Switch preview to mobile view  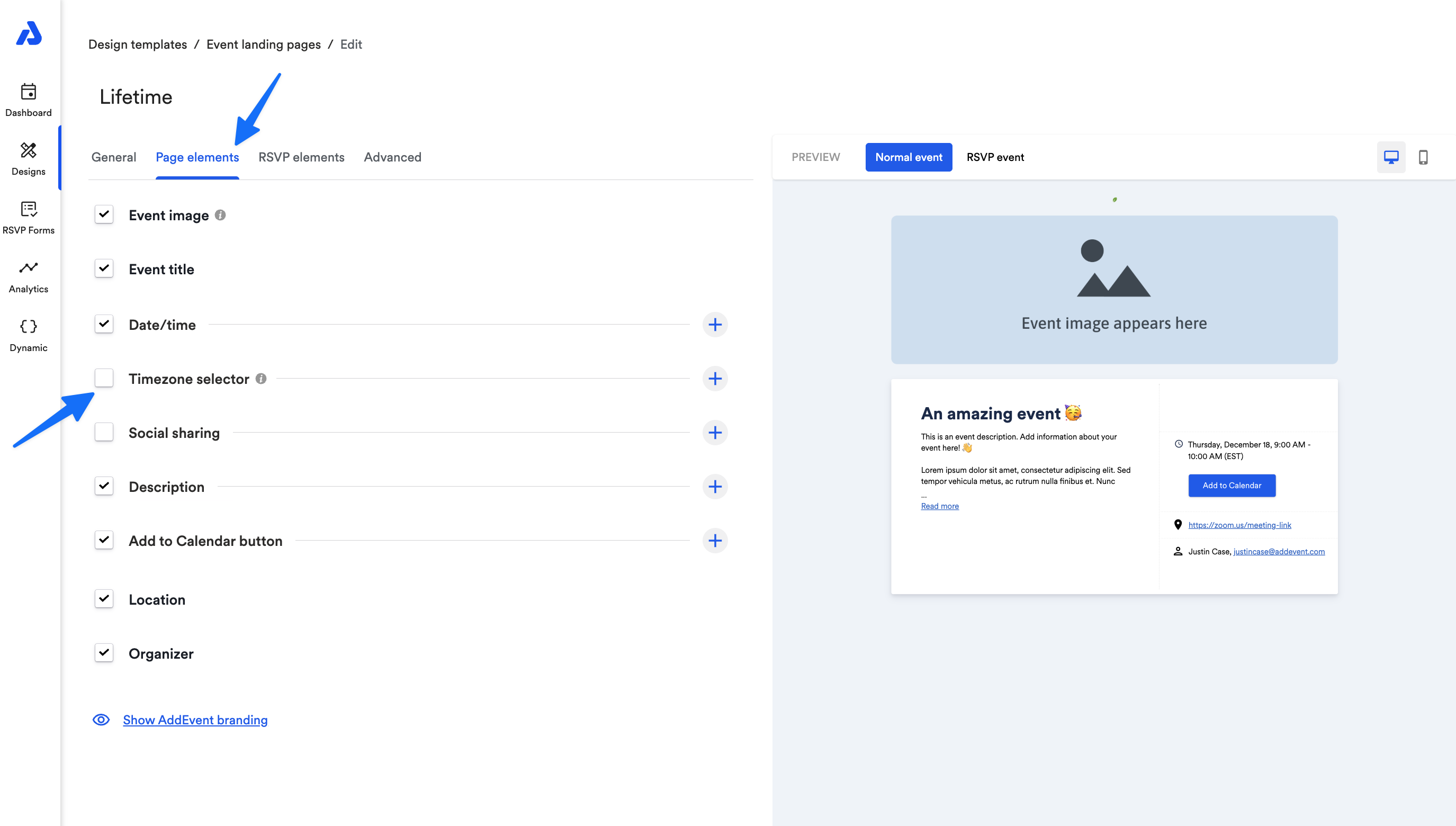click(x=1423, y=157)
